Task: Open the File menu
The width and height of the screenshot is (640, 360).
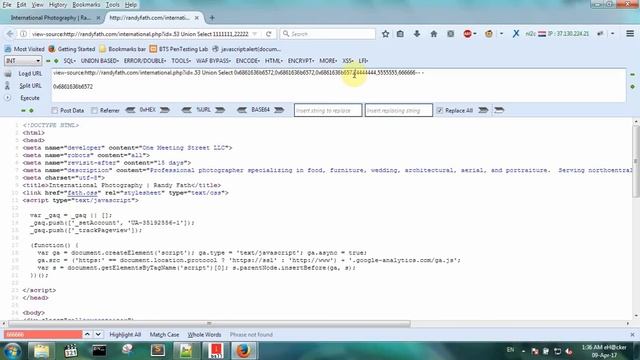Action: [x=7, y=5]
